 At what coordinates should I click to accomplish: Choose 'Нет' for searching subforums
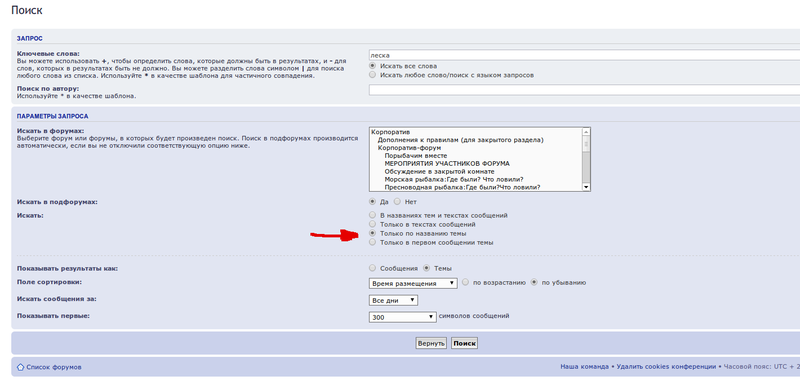tap(397, 201)
